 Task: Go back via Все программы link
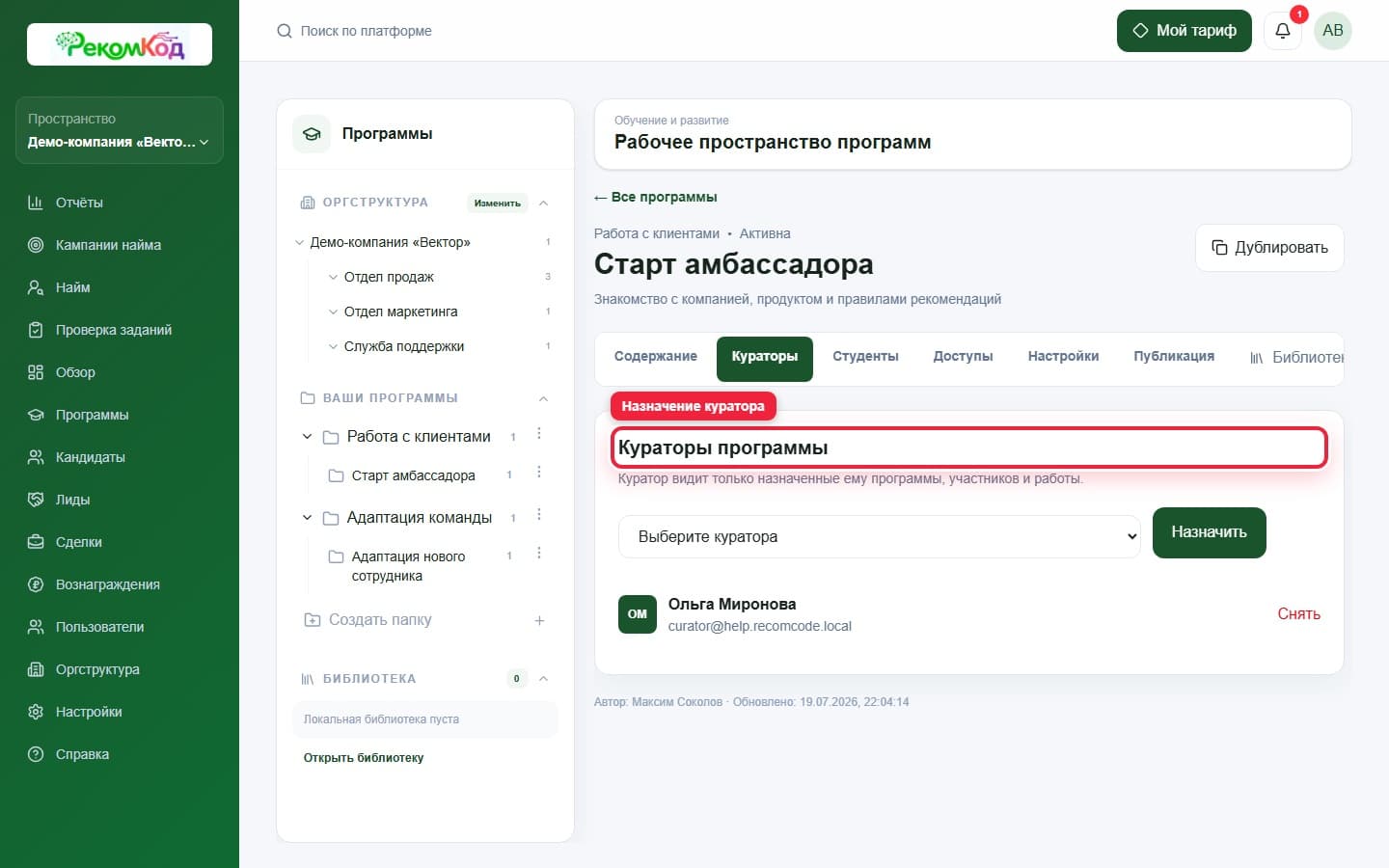click(656, 197)
